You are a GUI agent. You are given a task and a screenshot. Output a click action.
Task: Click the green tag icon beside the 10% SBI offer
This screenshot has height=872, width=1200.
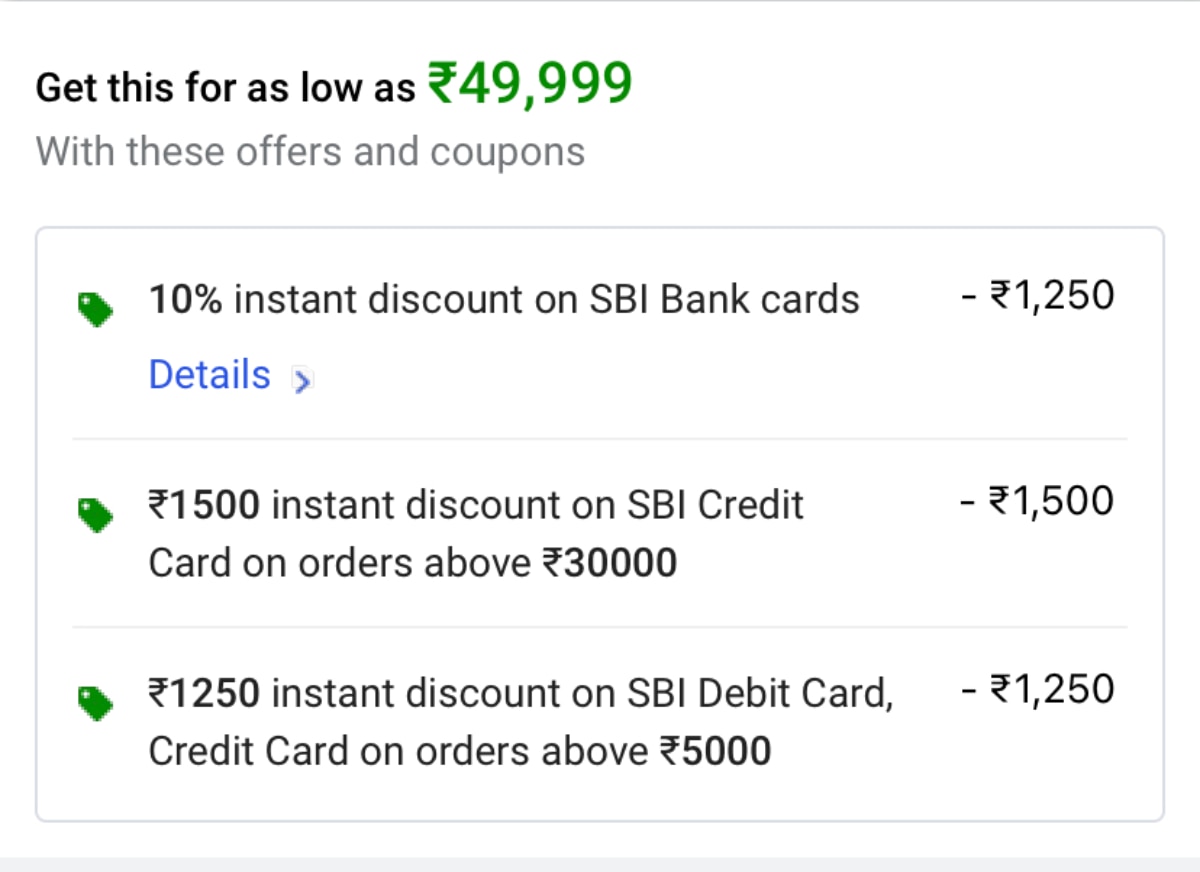tap(95, 309)
